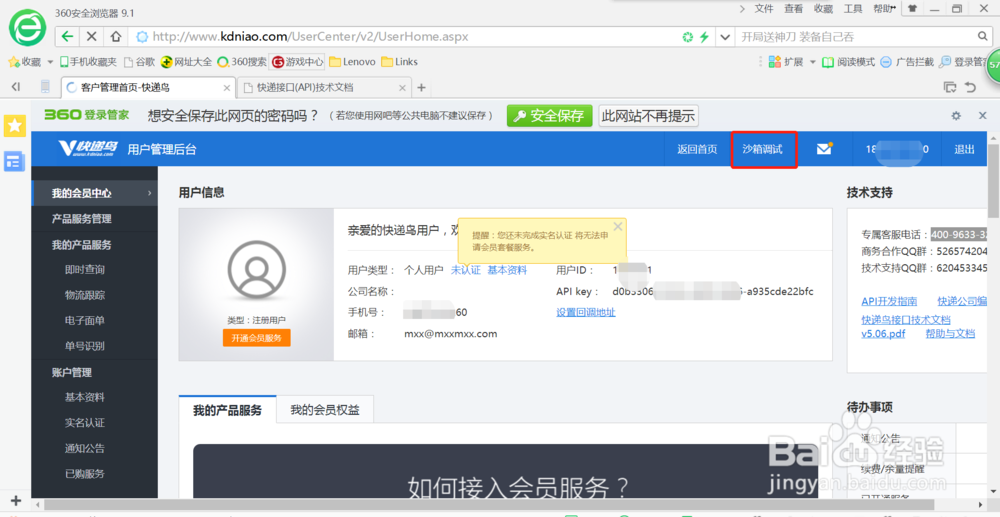Viewport: 1000px width, 517px height.
Task: Close the 快递接口(API)技术文档 tab
Action: 402,87
